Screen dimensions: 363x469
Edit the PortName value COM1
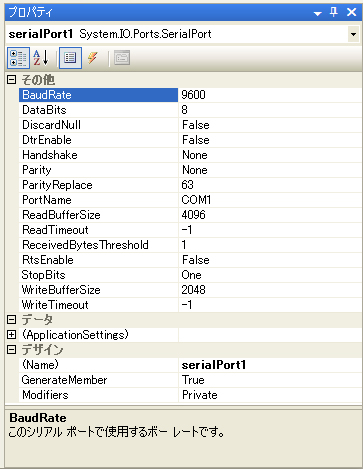tap(270, 200)
